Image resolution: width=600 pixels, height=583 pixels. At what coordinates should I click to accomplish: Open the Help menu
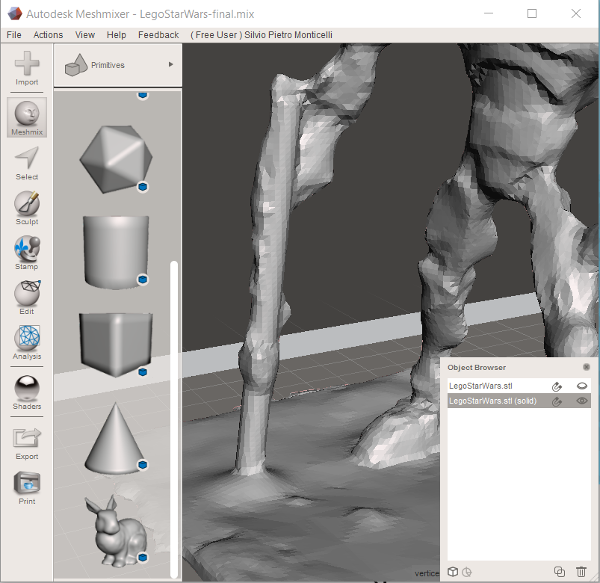click(x=116, y=35)
